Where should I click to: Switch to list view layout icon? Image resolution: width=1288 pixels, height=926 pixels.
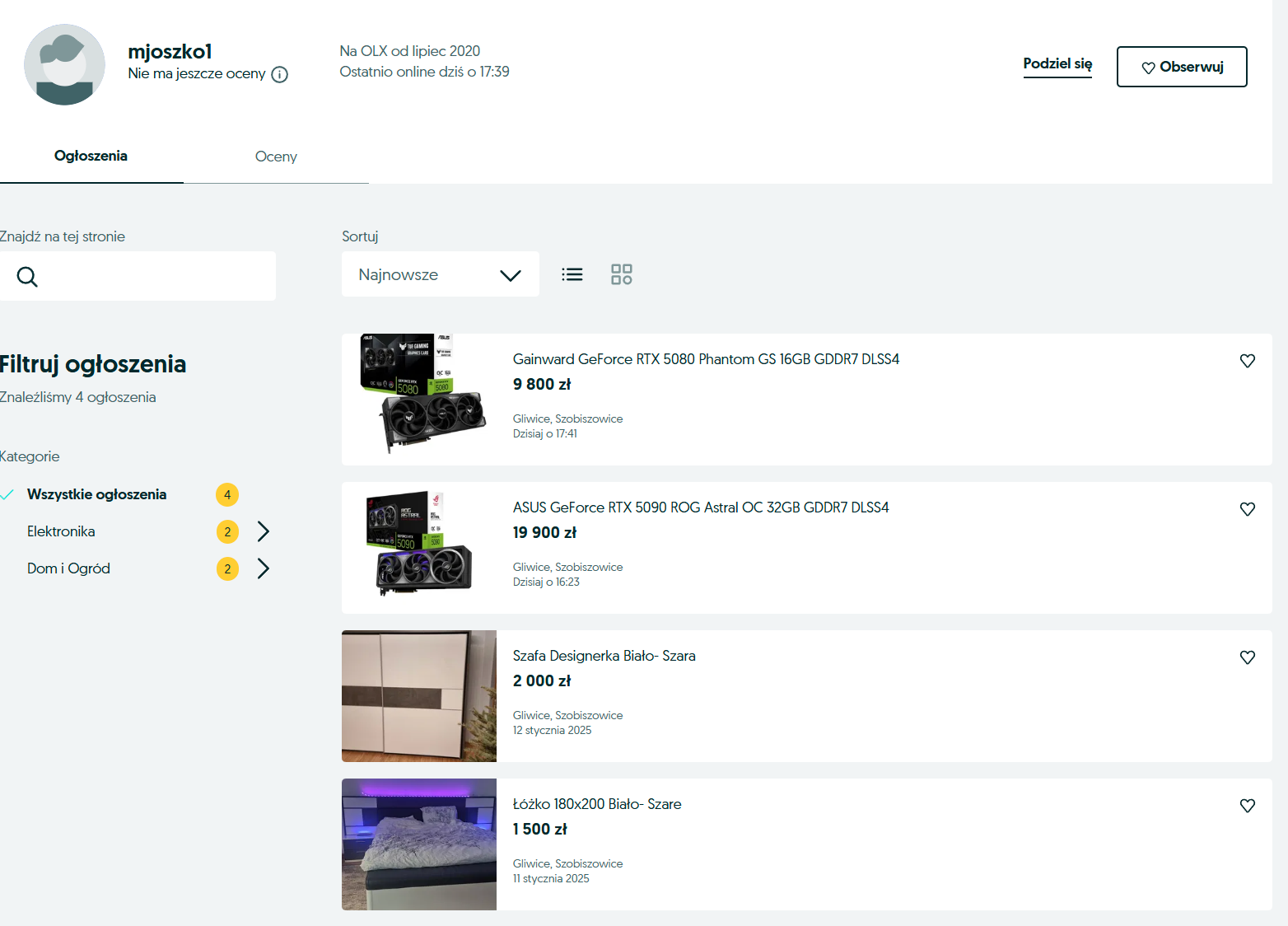point(572,274)
